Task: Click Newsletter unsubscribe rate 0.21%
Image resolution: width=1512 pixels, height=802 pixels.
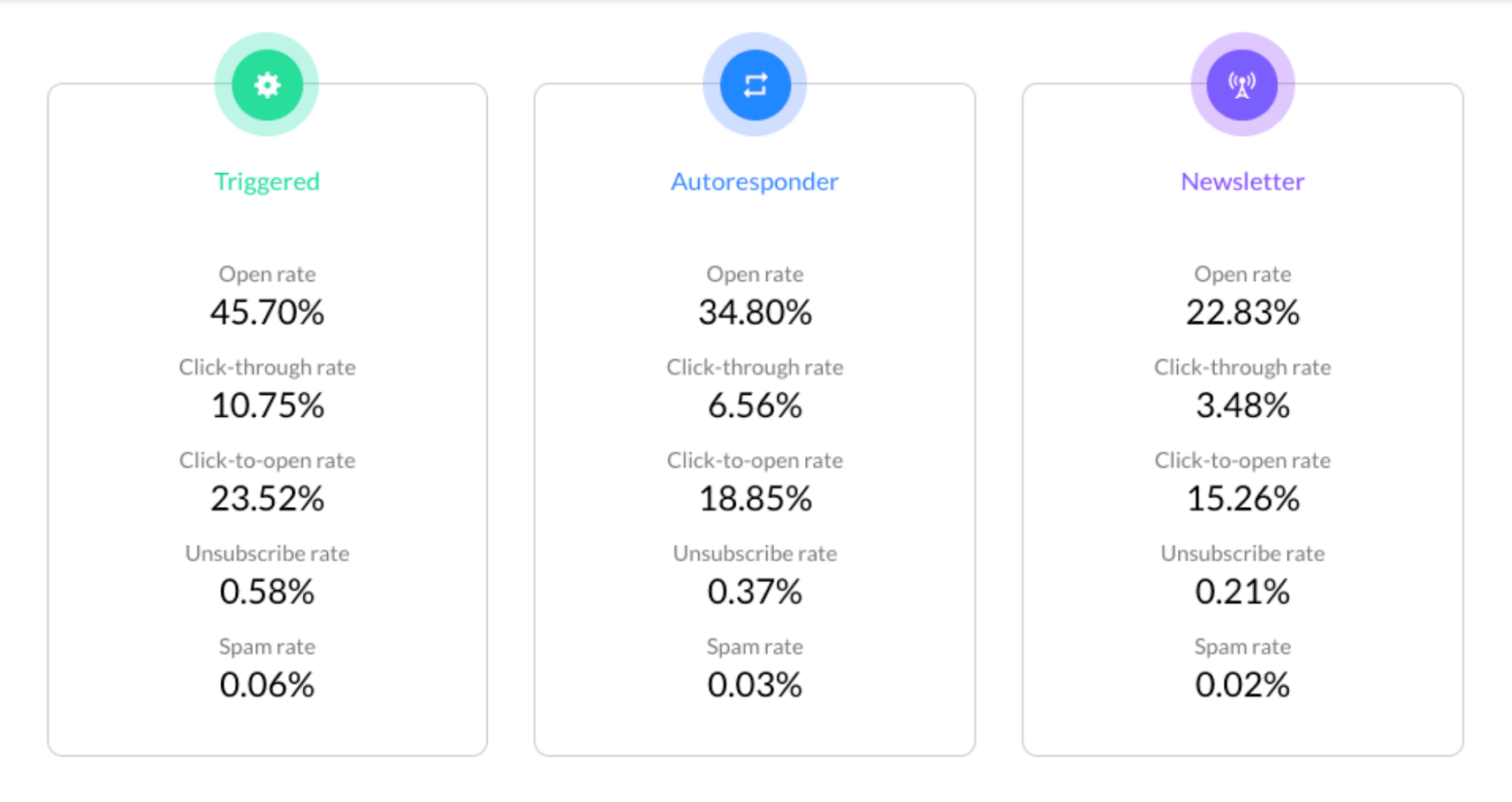Action: click(x=1242, y=592)
